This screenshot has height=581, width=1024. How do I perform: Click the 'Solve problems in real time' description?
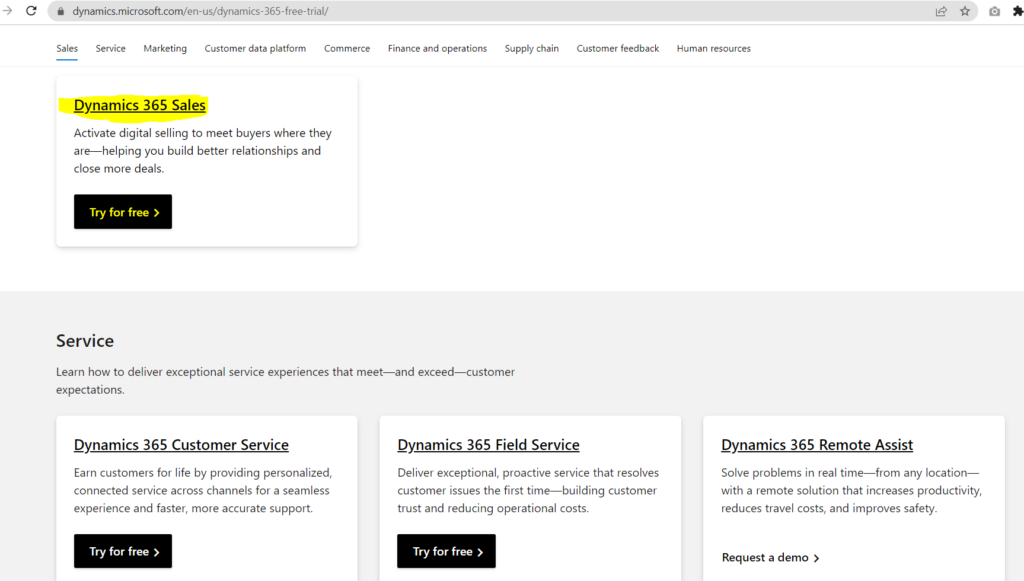[852, 490]
